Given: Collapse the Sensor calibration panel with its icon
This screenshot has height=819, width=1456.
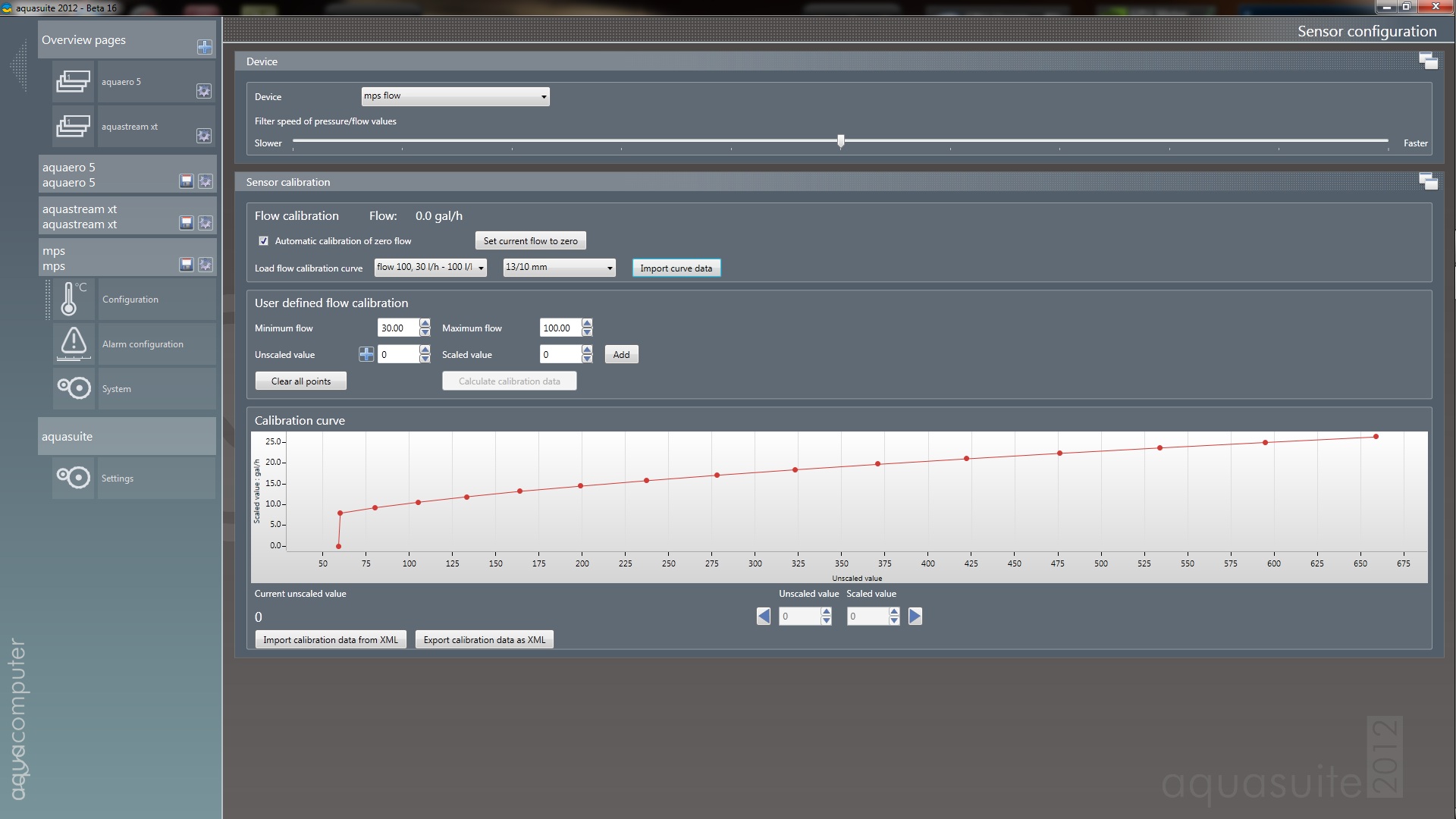Looking at the screenshot, I should coord(1428,182).
